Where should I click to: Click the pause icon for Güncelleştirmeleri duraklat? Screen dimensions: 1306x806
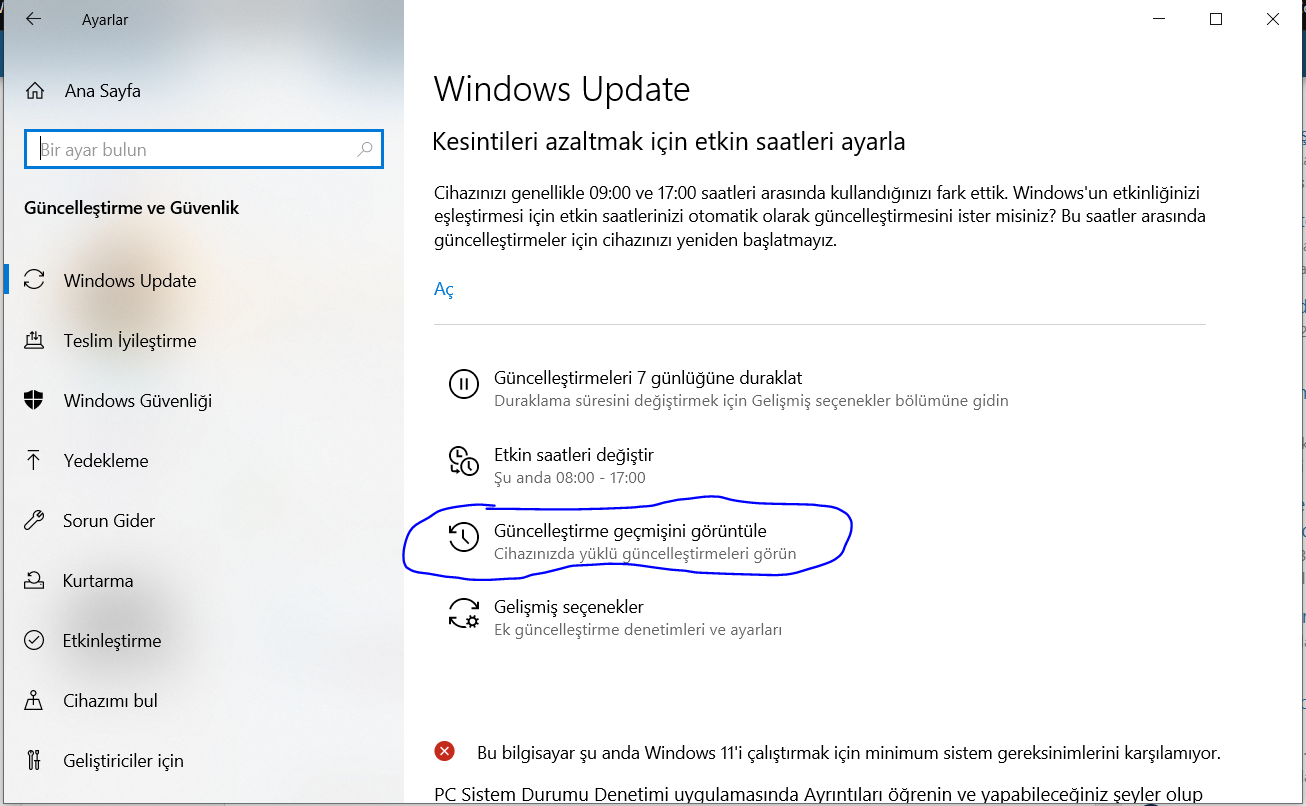click(x=463, y=384)
